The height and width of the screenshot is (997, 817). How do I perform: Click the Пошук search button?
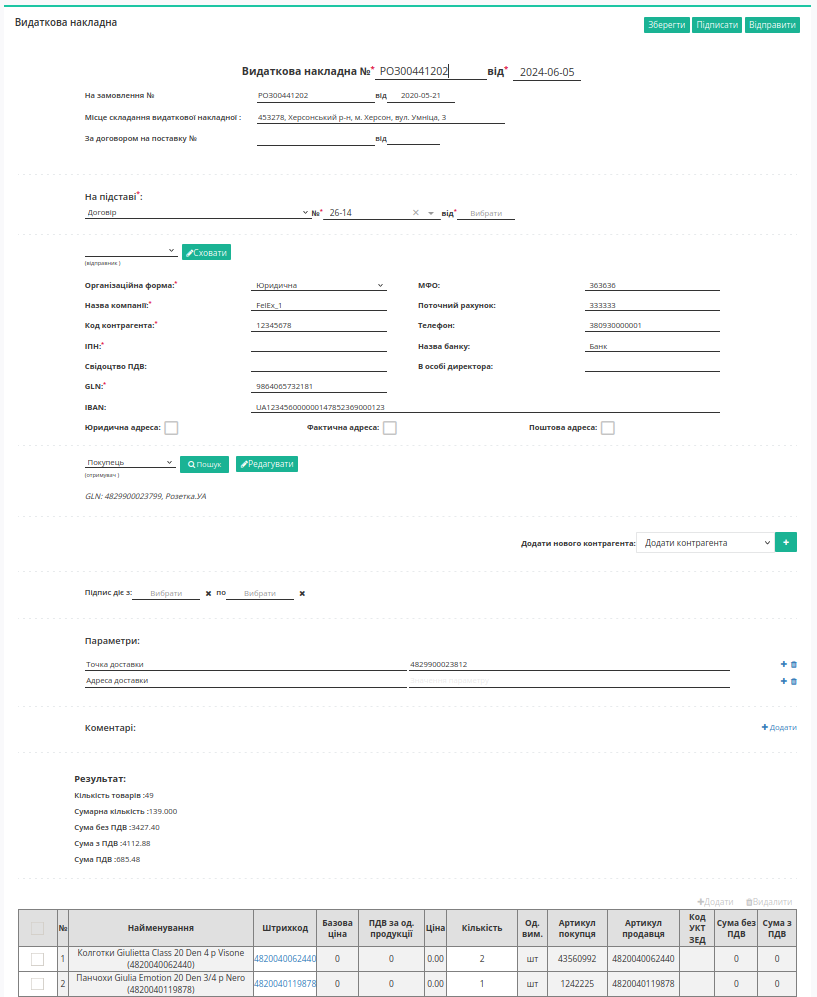(x=204, y=464)
